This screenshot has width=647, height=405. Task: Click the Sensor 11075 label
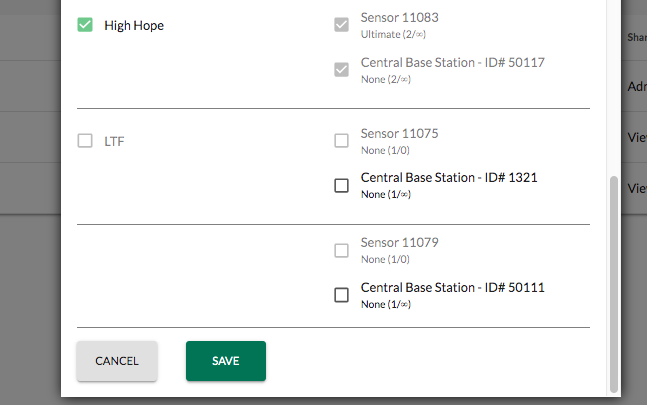click(399, 133)
